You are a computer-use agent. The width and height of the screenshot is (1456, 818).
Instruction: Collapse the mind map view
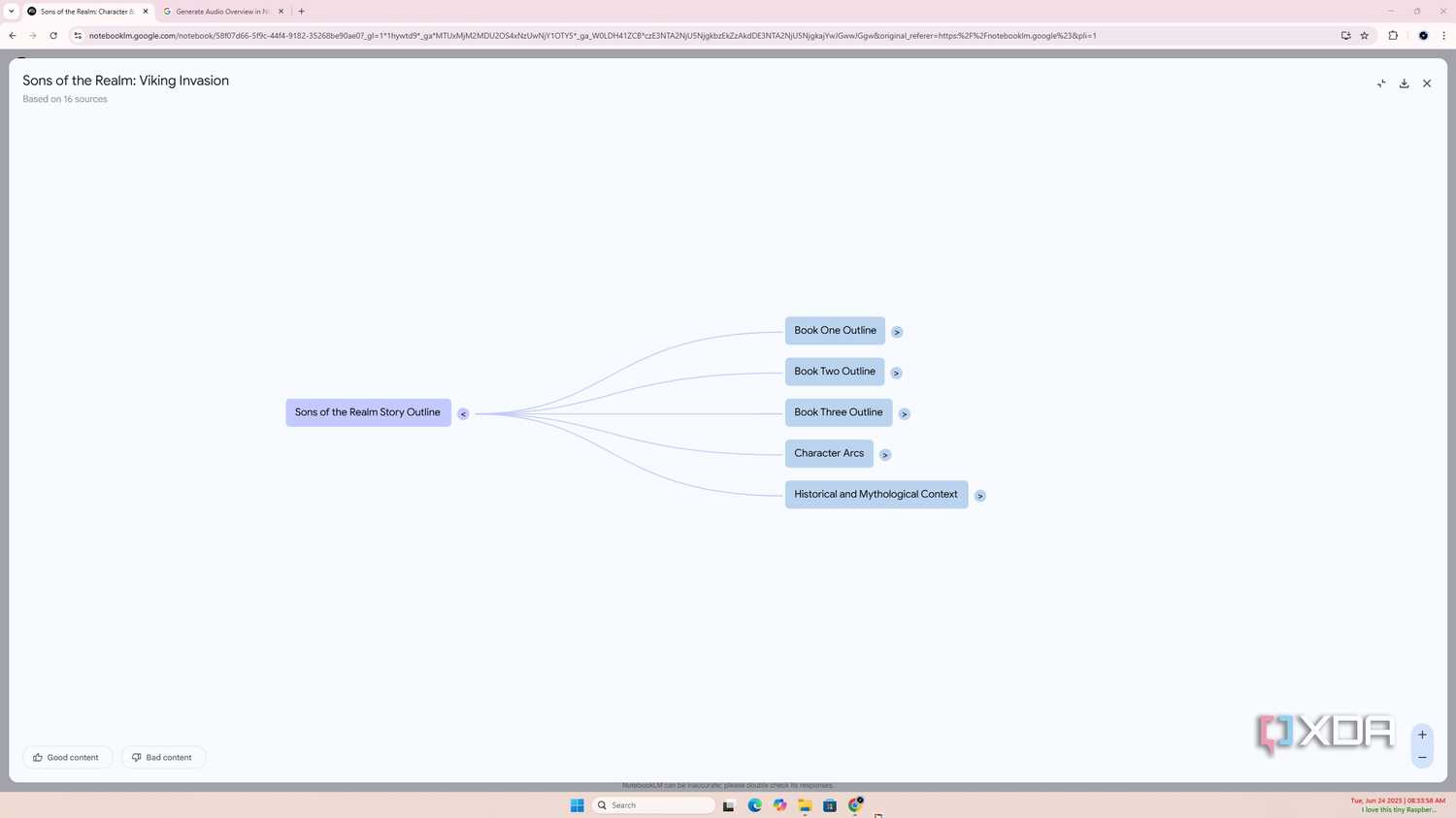click(1381, 83)
